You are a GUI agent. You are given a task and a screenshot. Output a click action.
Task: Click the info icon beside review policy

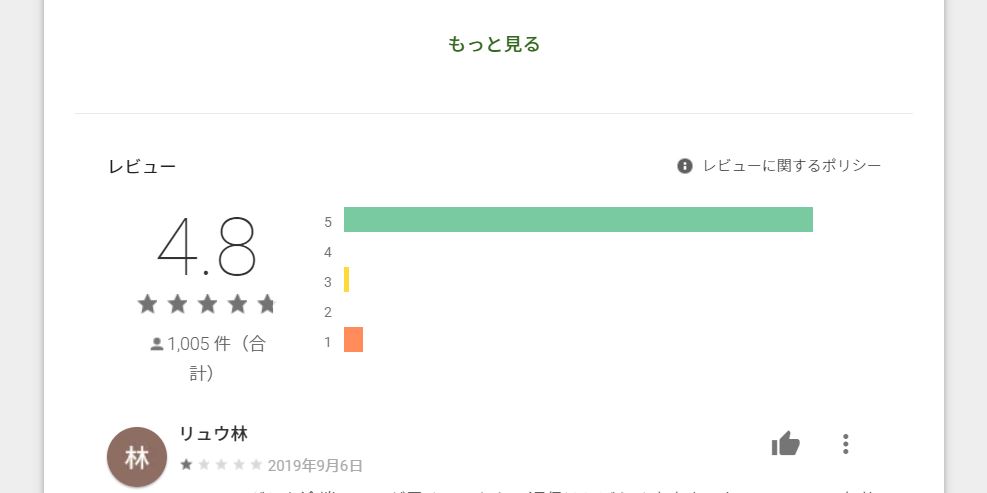click(685, 166)
